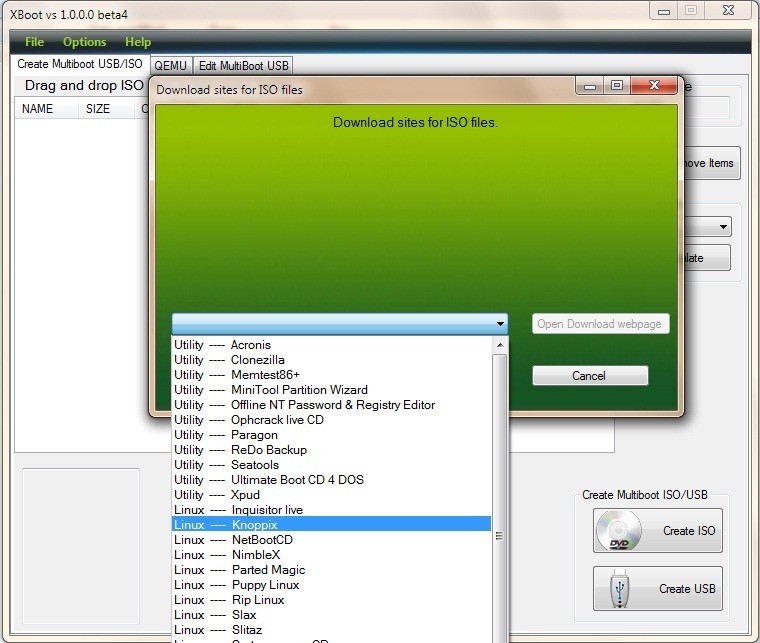760x643 pixels.
Task: Click the Open Download webpage button
Action: click(600, 324)
